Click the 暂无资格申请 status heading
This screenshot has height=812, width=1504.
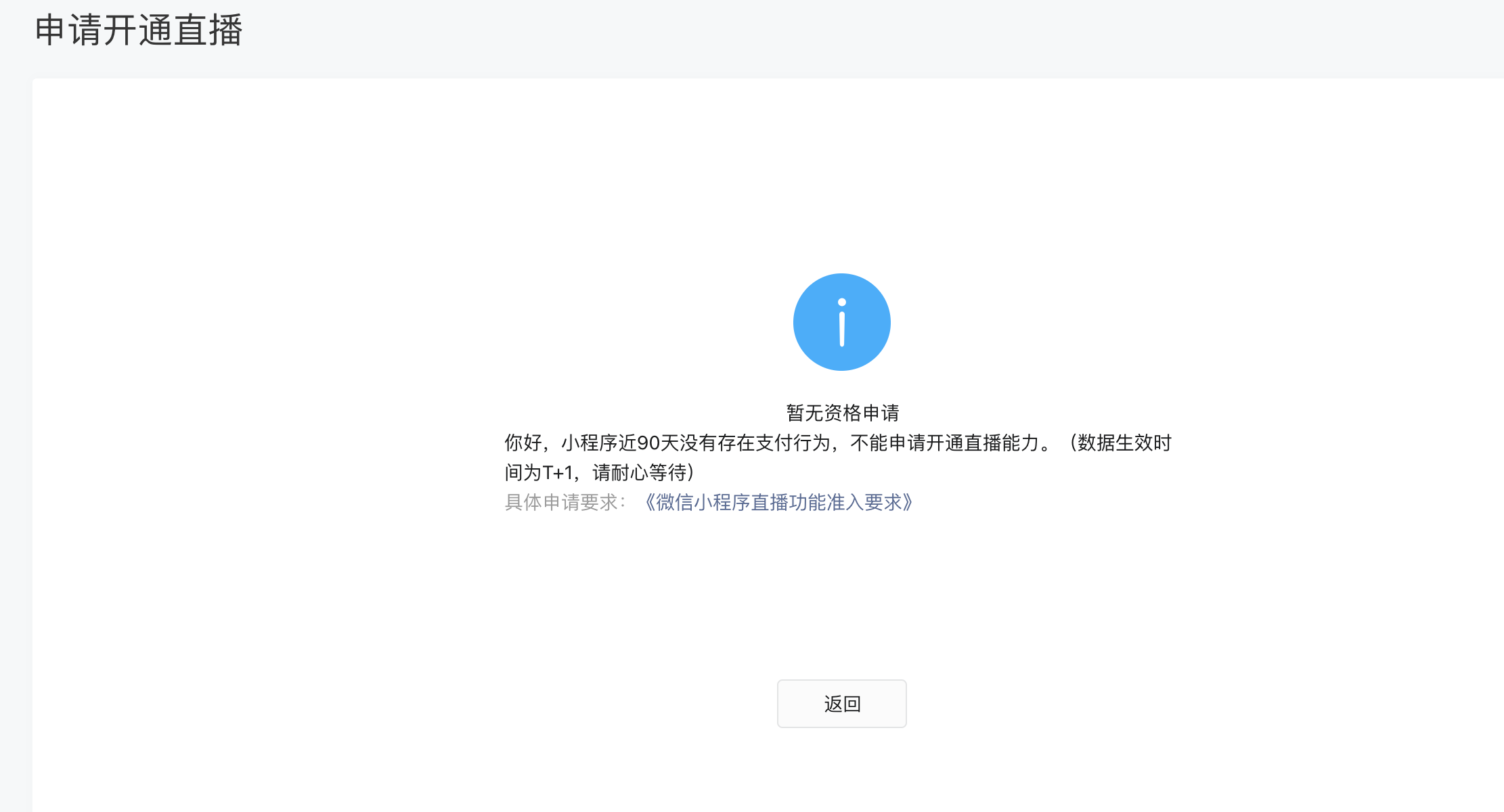pos(842,412)
